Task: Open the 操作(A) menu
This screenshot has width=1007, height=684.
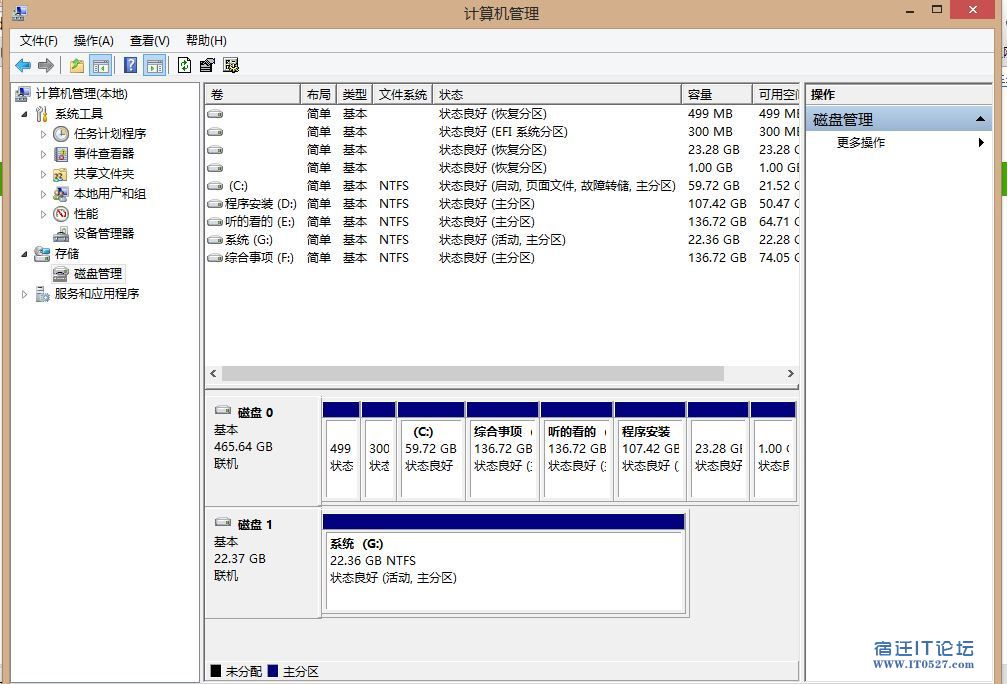Action: pyautogui.click(x=94, y=40)
